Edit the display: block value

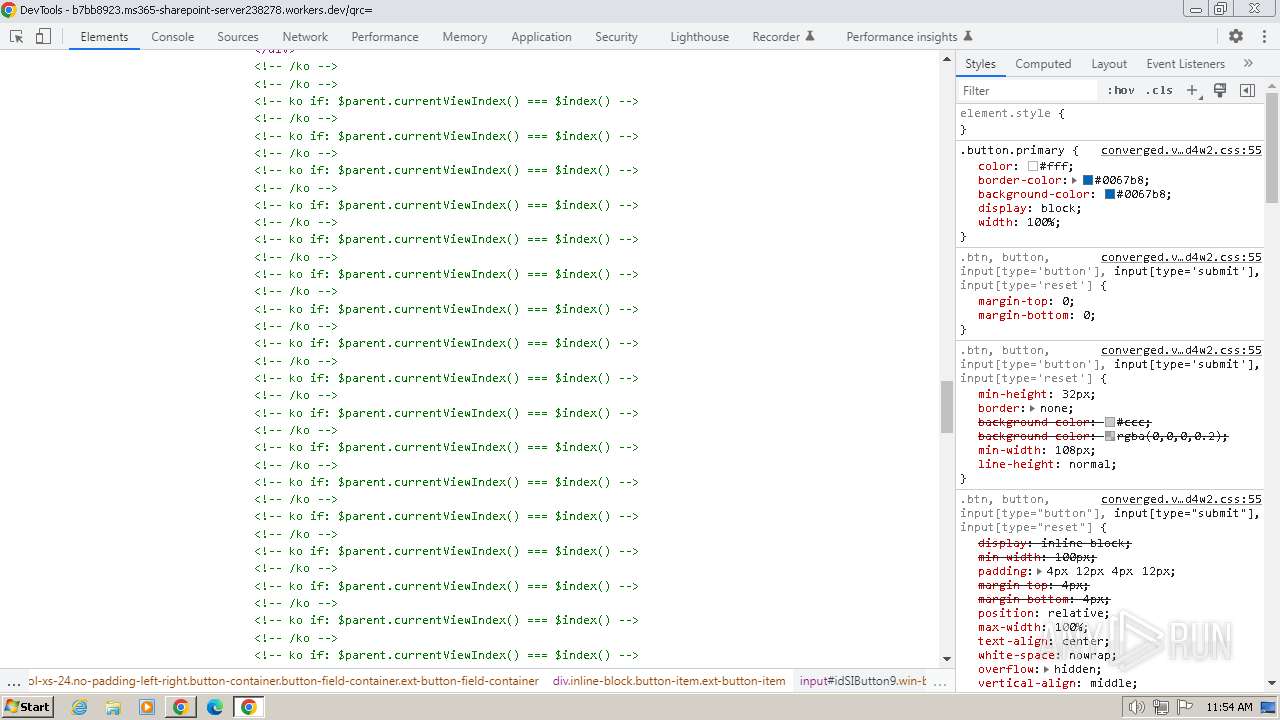(x=1058, y=209)
